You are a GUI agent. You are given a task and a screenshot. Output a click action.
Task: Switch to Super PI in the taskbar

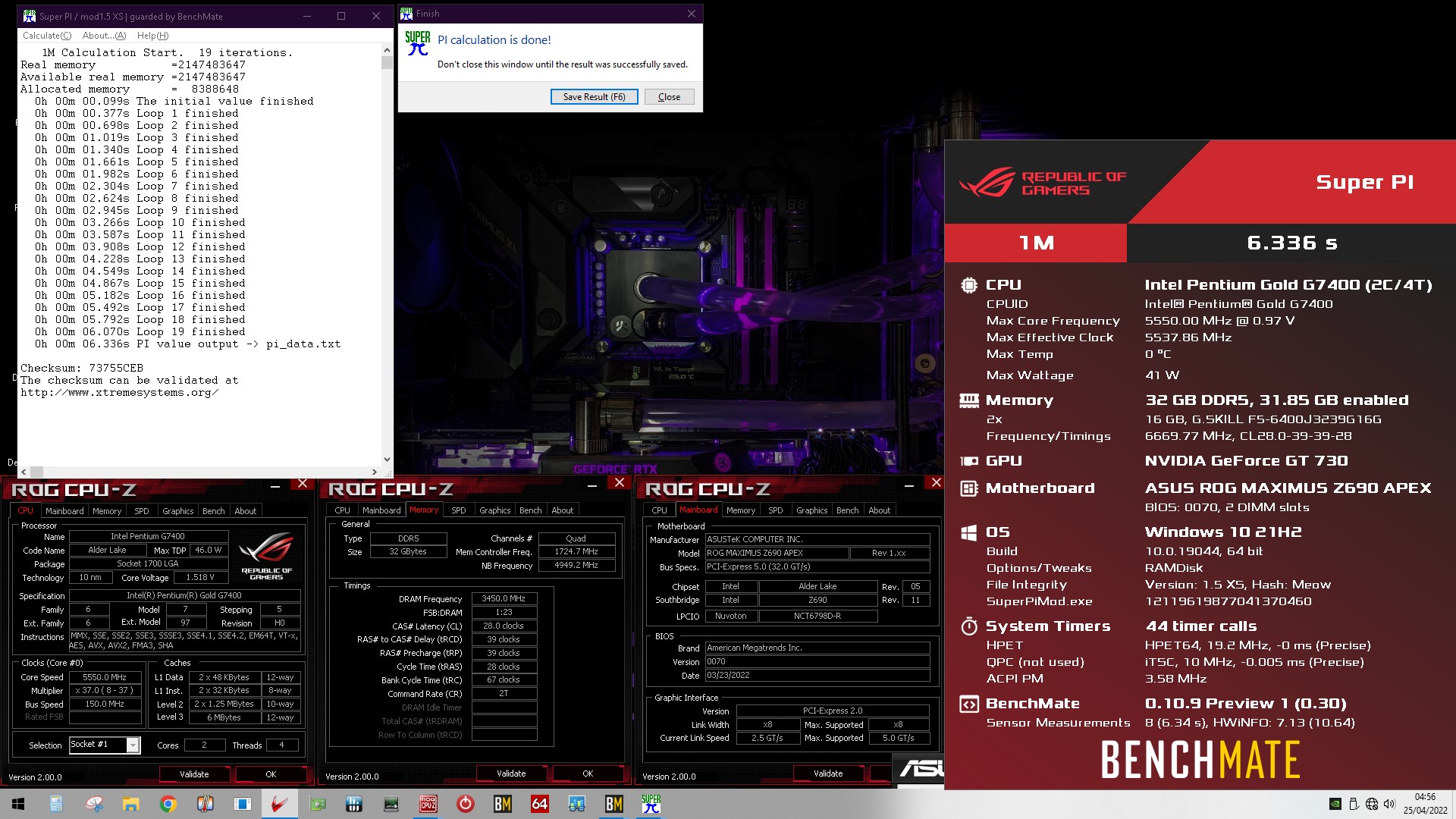pos(651,804)
